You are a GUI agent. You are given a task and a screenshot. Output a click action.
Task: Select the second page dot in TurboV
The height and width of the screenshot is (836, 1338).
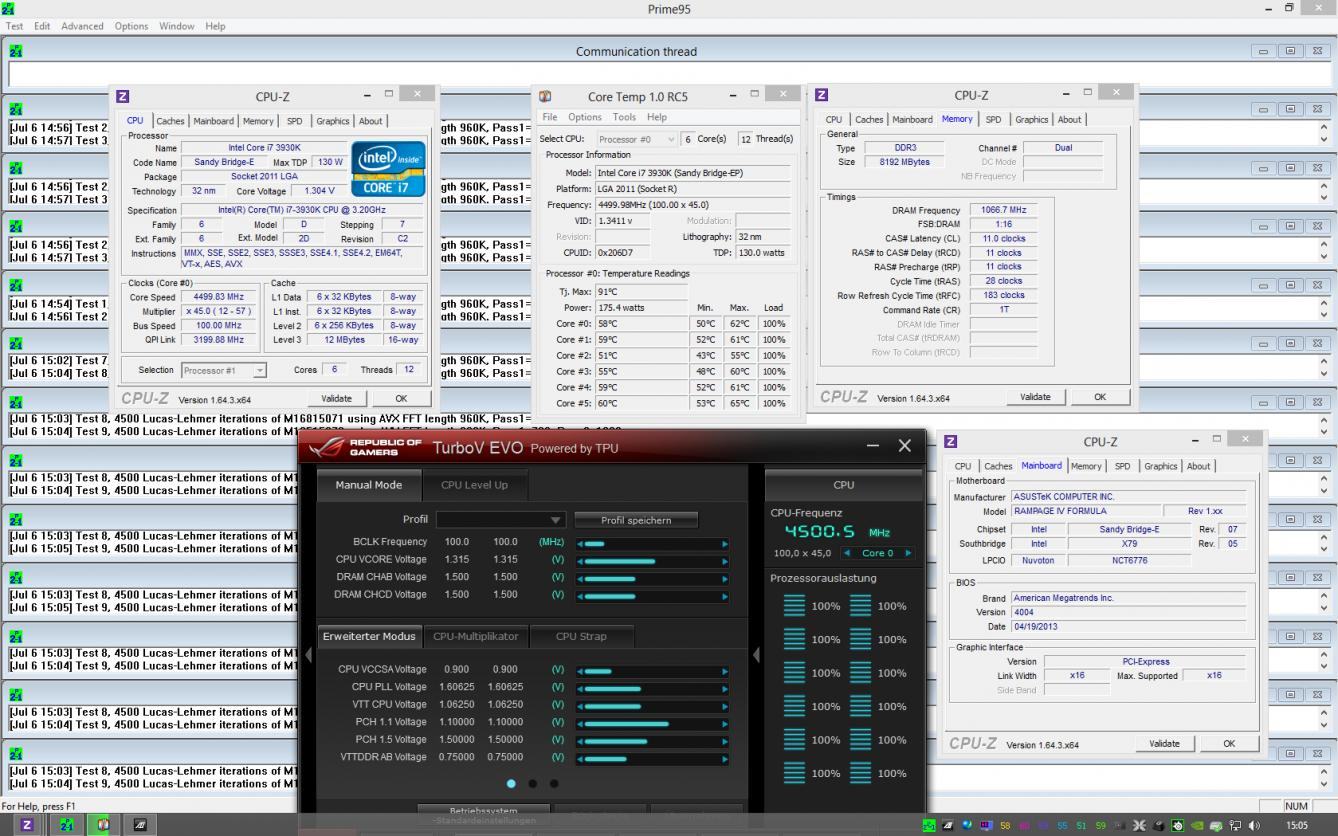click(532, 784)
